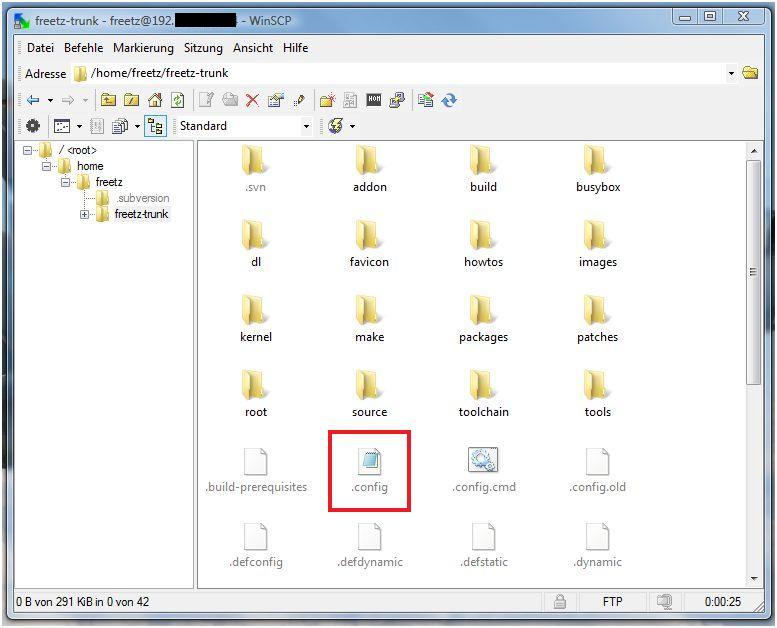This screenshot has height=628, width=777.
Task: Open the Sitzung menu
Action: (x=203, y=48)
